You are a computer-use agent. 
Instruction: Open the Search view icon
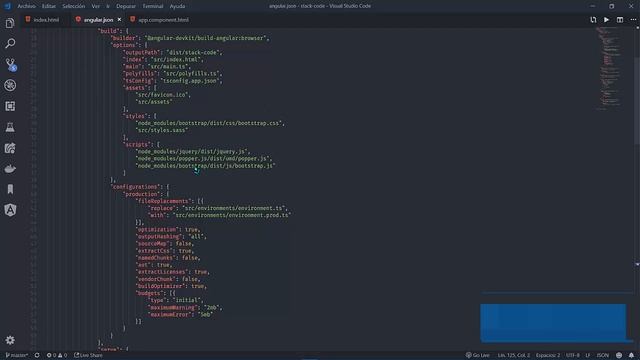coord(10,43)
